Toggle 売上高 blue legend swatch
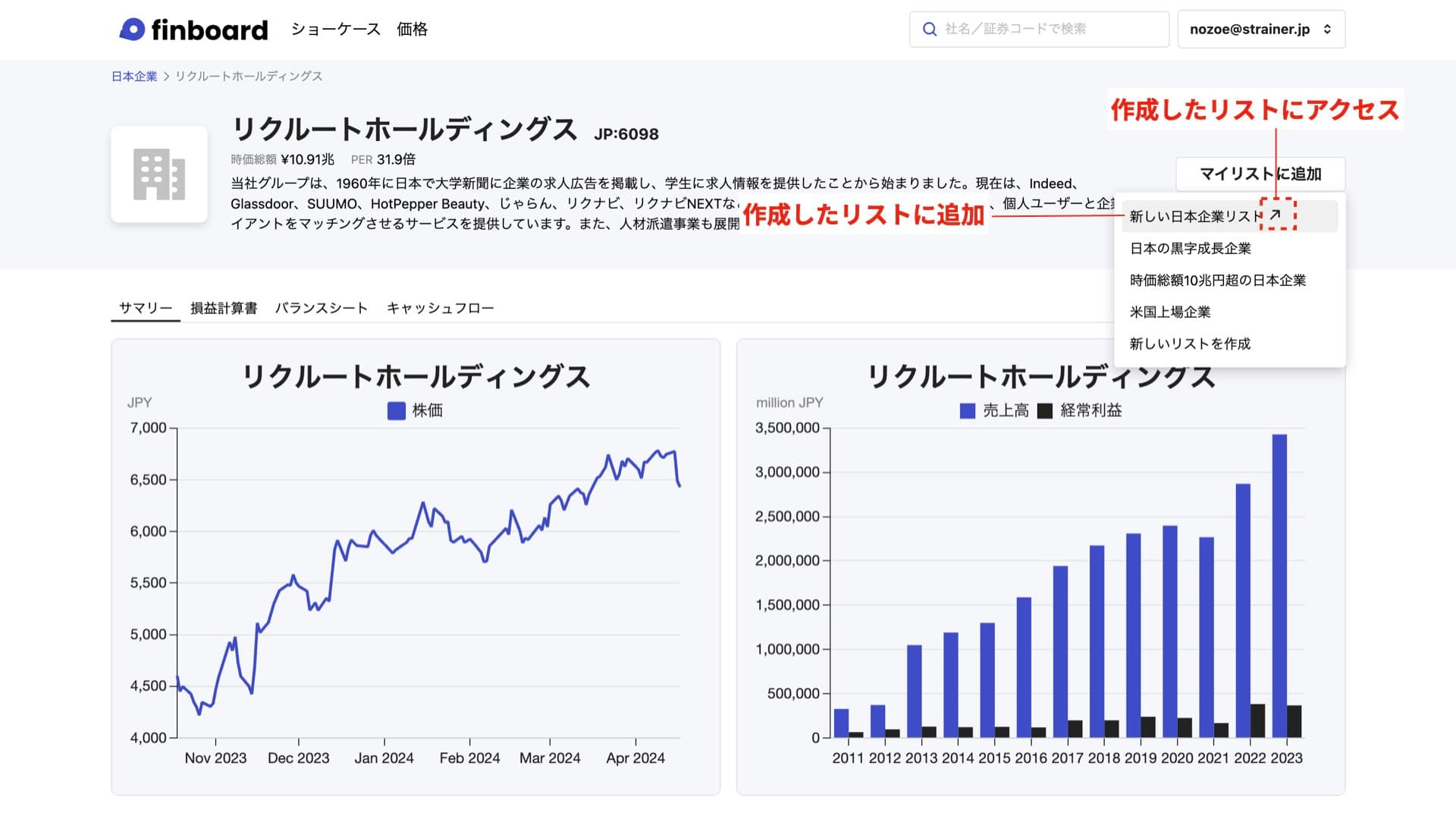 (x=968, y=411)
